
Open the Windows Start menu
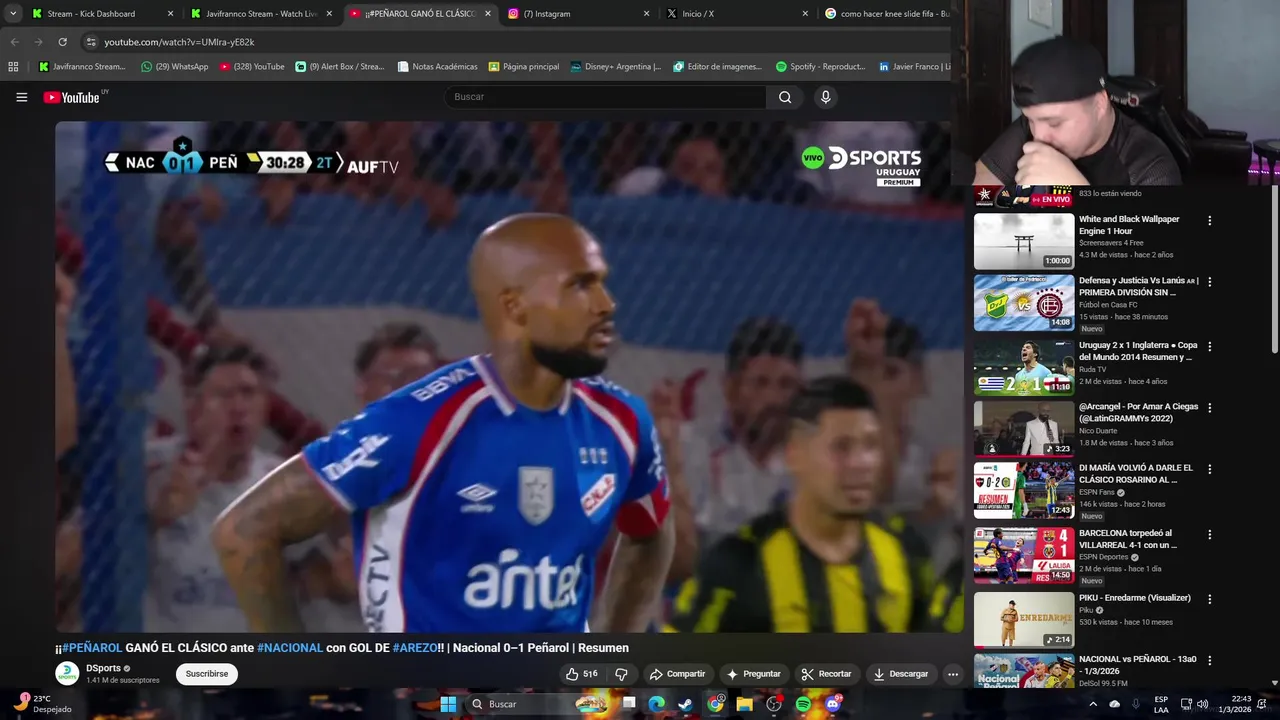pyautogui.click(x=448, y=704)
